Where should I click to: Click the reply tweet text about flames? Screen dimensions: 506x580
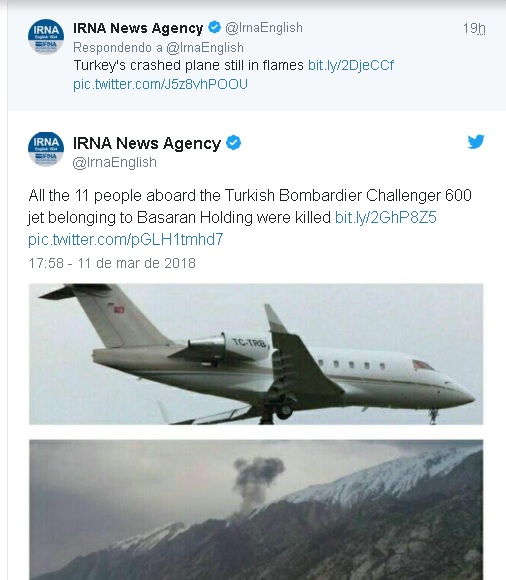pos(188,65)
